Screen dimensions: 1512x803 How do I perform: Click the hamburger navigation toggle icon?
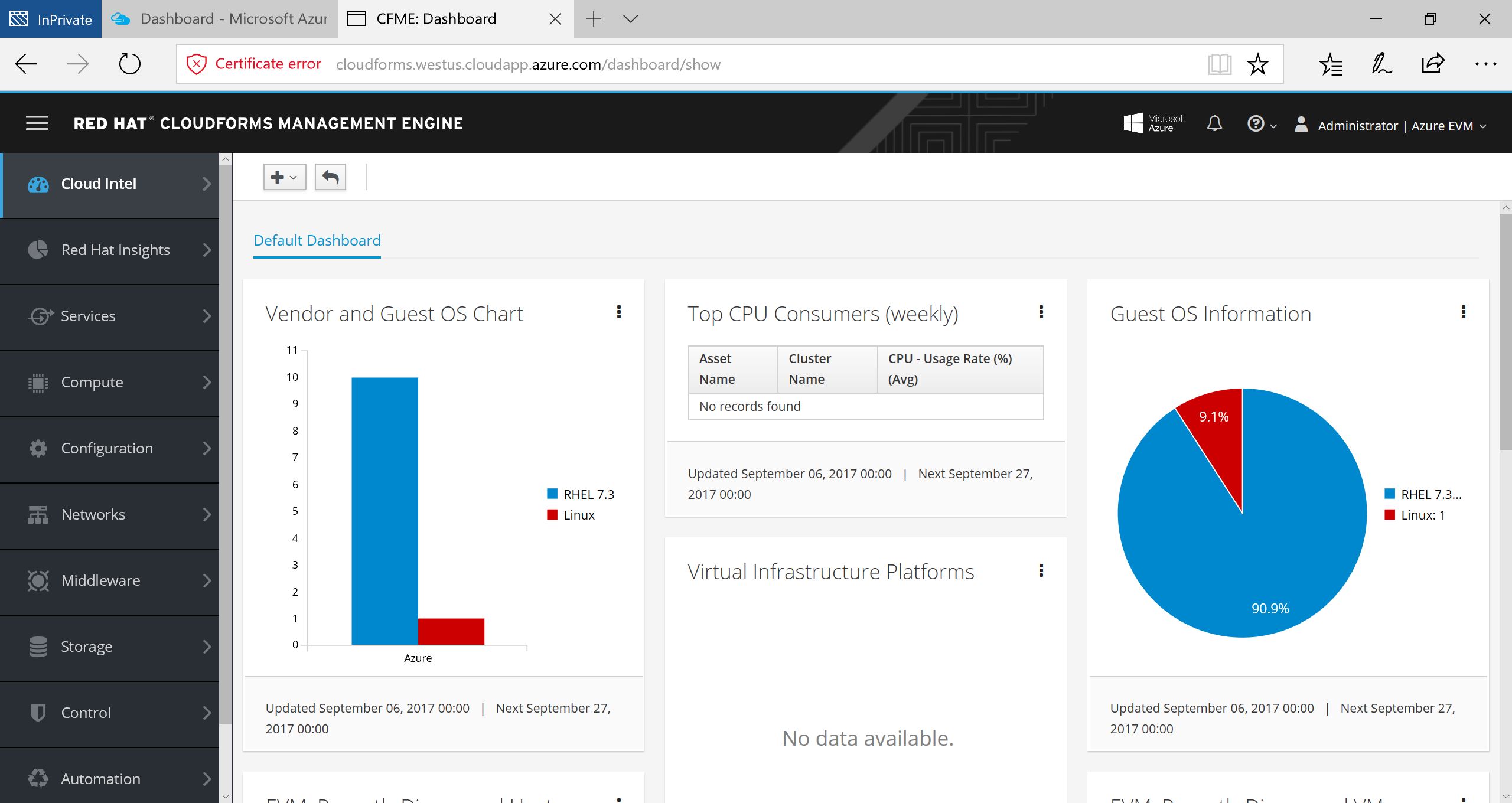(x=37, y=123)
